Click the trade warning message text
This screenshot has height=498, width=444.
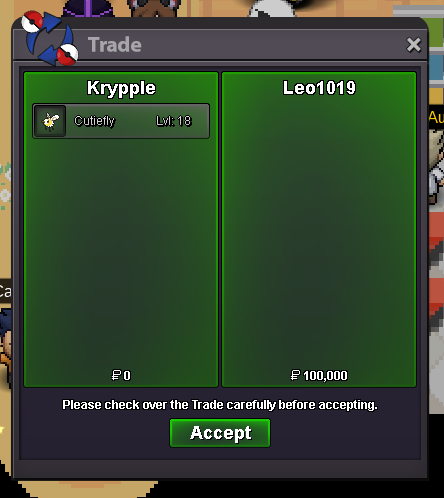pos(220,405)
